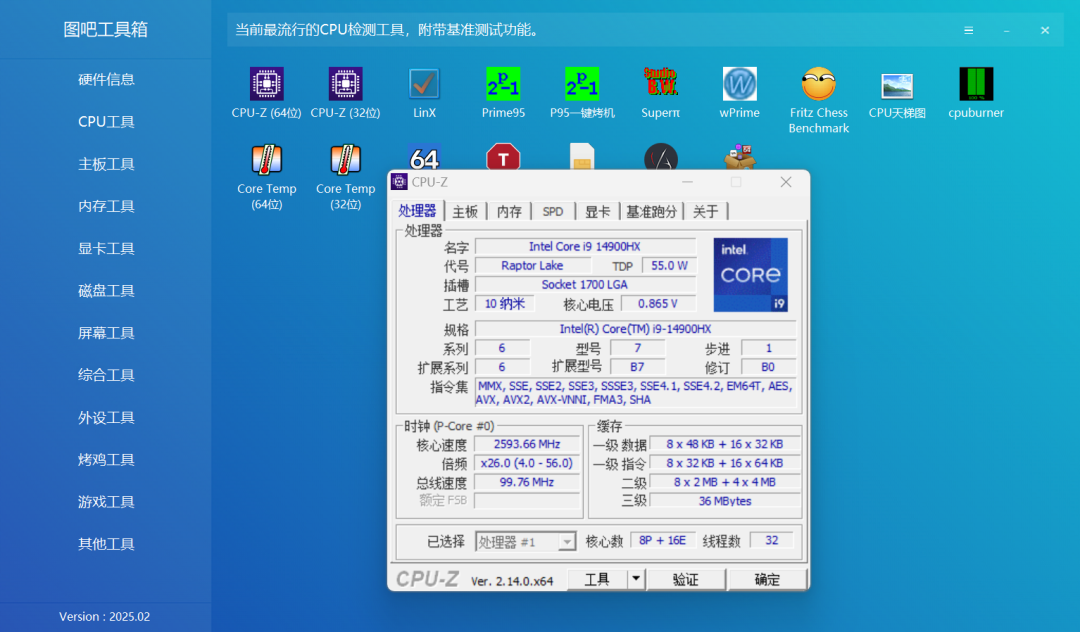
Task: Click the 10 纳米 process value
Action: pos(504,304)
